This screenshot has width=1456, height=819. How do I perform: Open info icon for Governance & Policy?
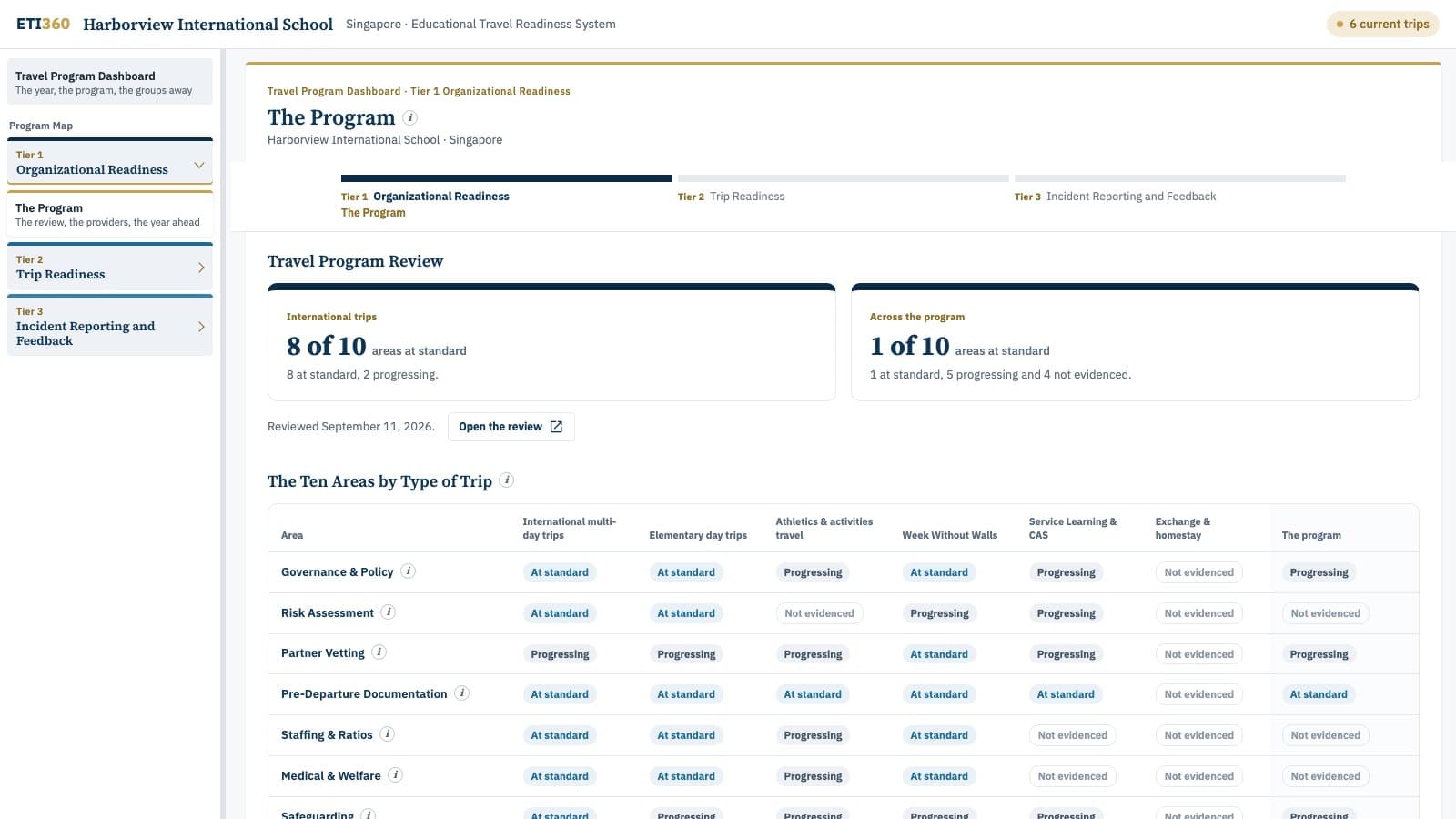[x=409, y=571]
